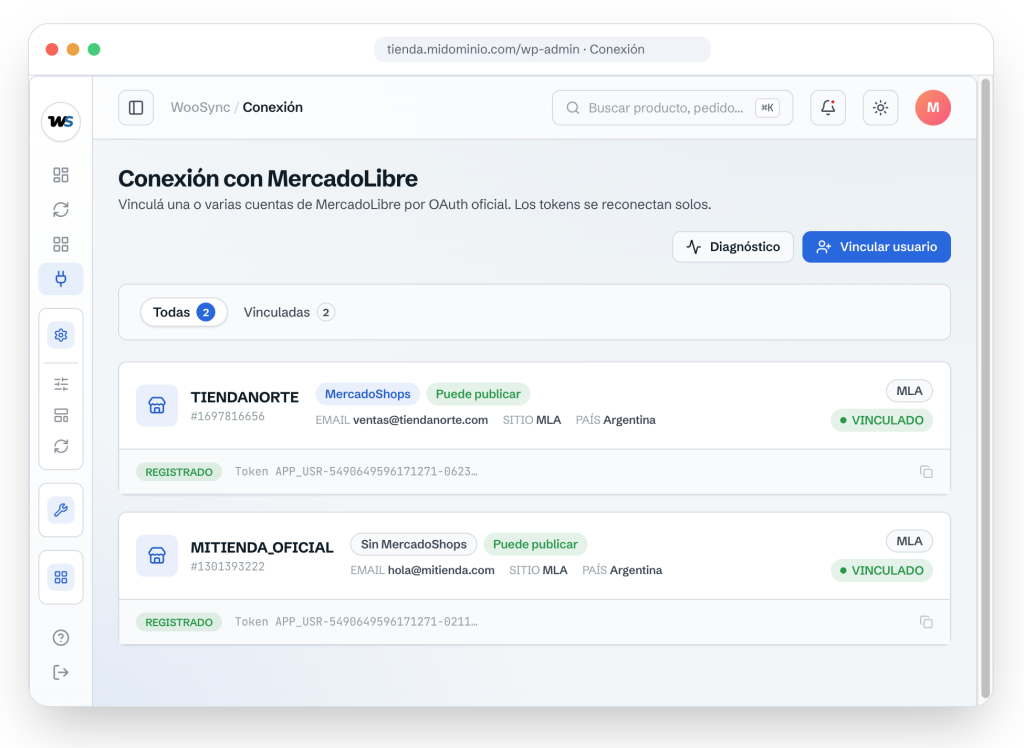Click the ⌘K shortcut badge

pos(767,108)
